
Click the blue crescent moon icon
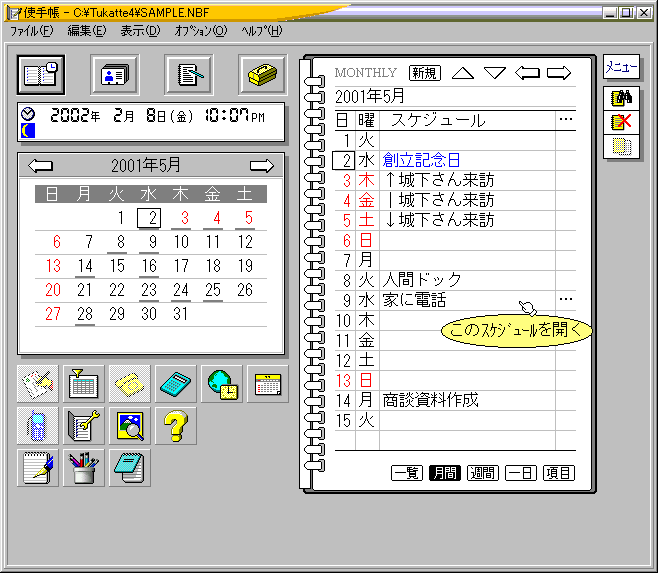point(28,131)
